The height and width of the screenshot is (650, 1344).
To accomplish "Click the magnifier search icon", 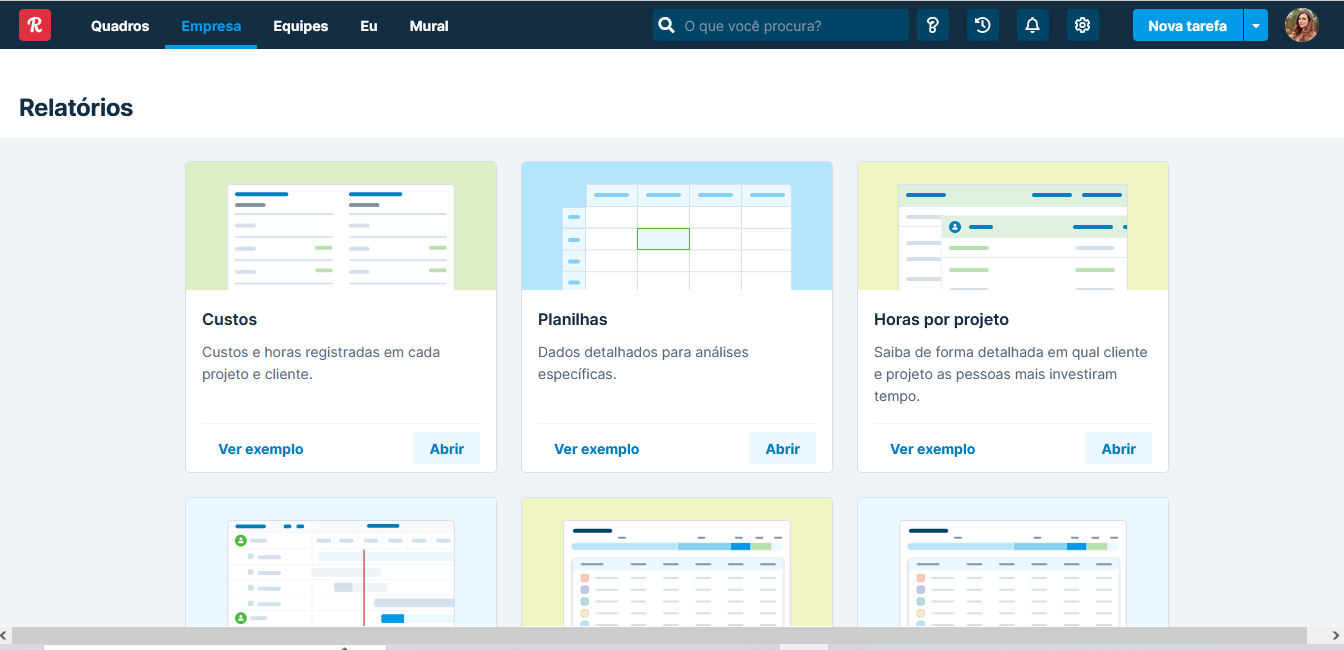I will coord(667,25).
